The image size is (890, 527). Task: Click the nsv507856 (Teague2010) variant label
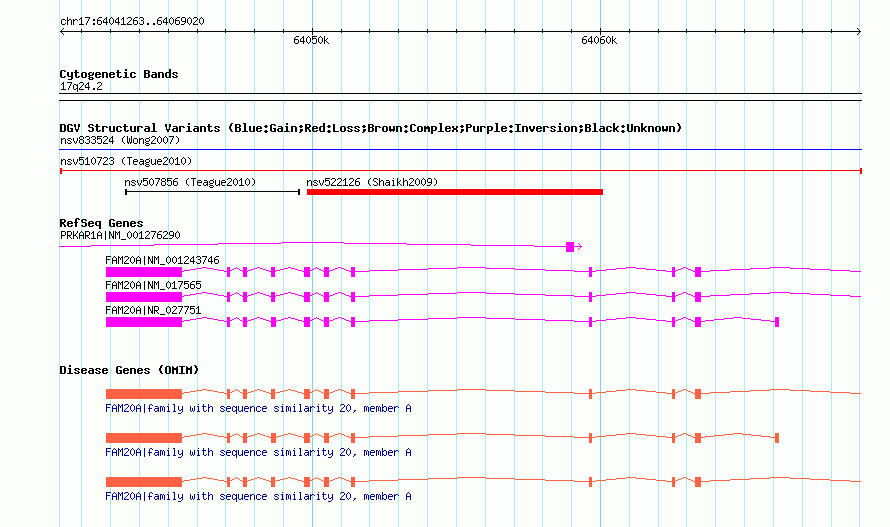click(190, 182)
